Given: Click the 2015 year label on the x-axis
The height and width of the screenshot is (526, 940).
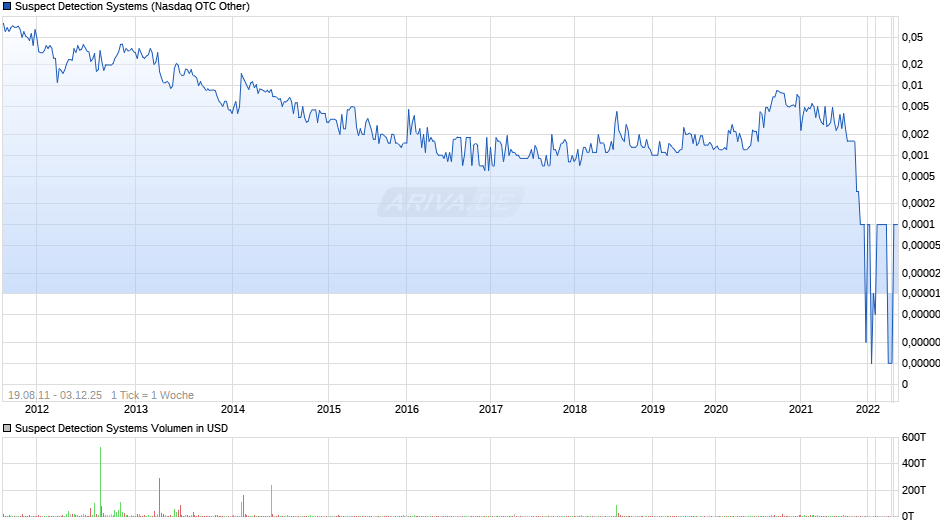Looking at the screenshot, I should click(329, 409).
